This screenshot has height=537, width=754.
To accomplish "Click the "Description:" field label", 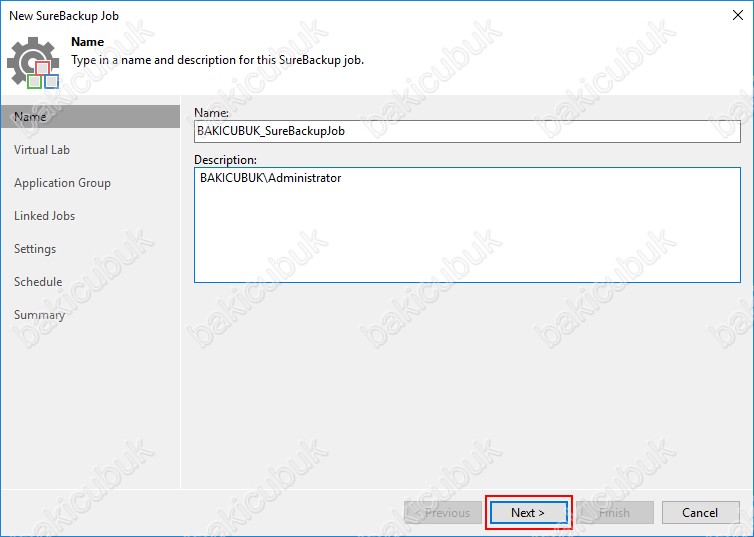I will [226, 160].
